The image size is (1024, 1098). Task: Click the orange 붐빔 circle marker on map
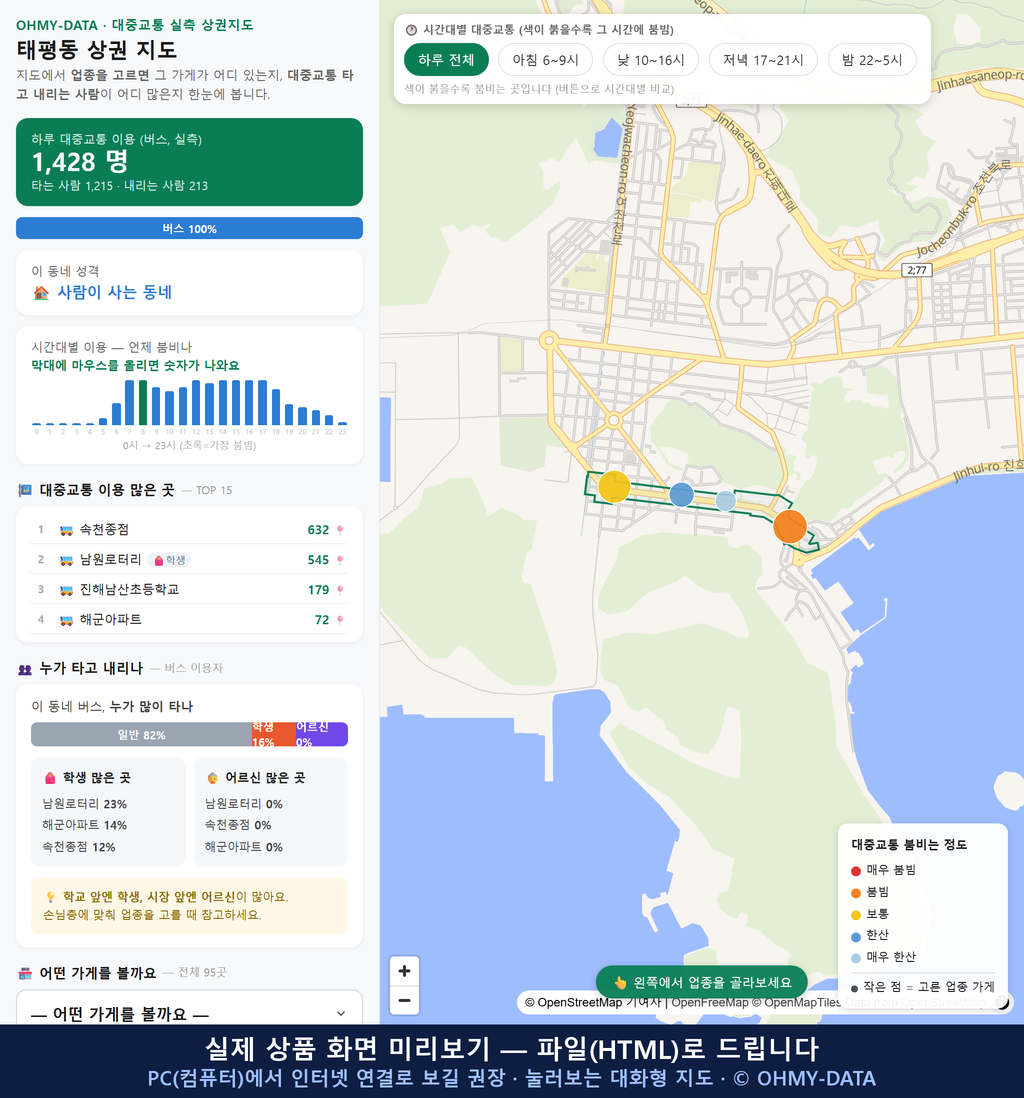pos(790,526)
